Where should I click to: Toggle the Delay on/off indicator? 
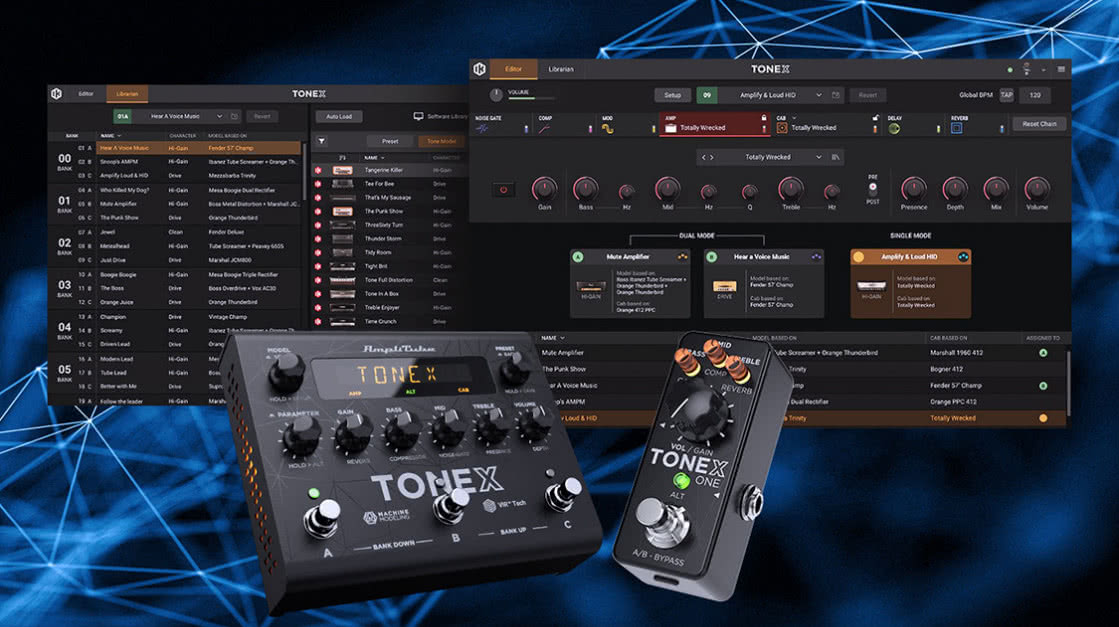click(x=938, y=129)
